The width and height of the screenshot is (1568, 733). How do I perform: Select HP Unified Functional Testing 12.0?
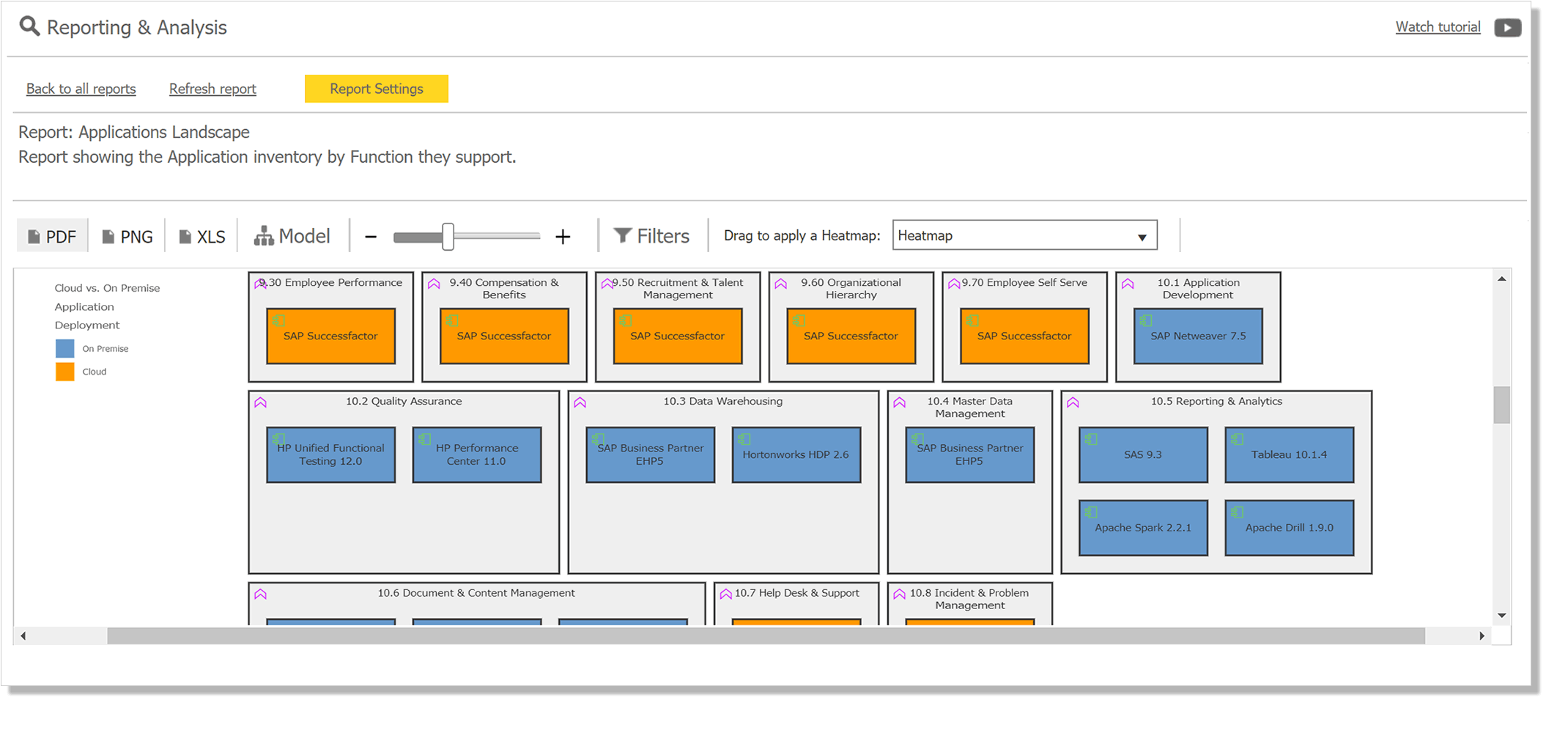coord(330,454)
